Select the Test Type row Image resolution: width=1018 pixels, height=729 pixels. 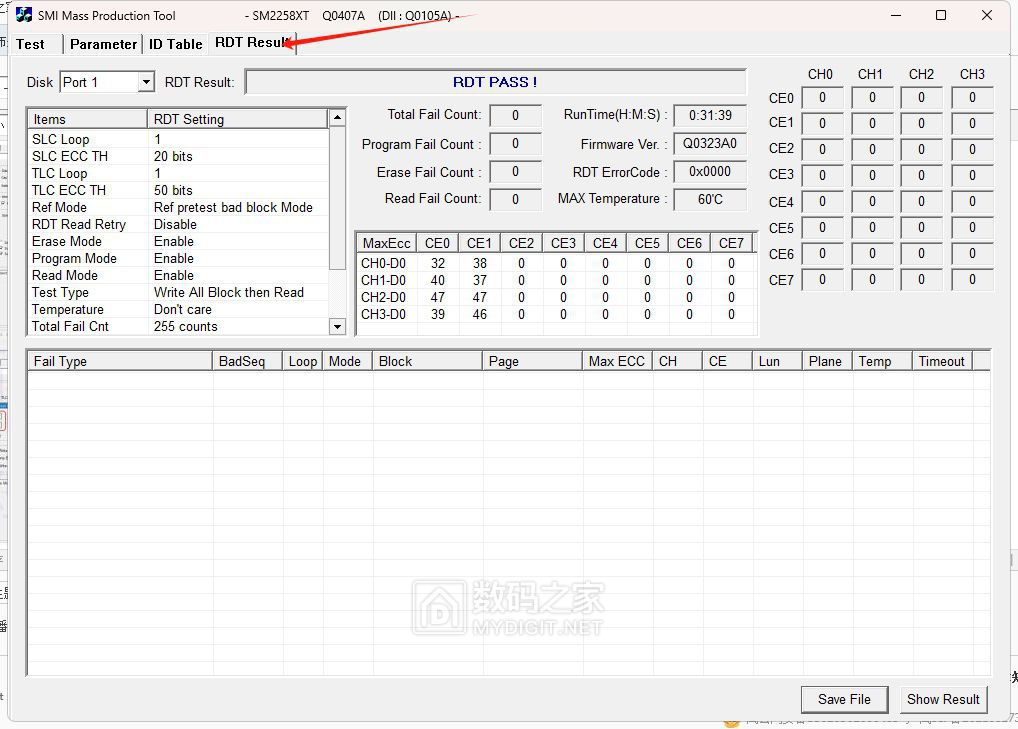[x=179, y=292]
